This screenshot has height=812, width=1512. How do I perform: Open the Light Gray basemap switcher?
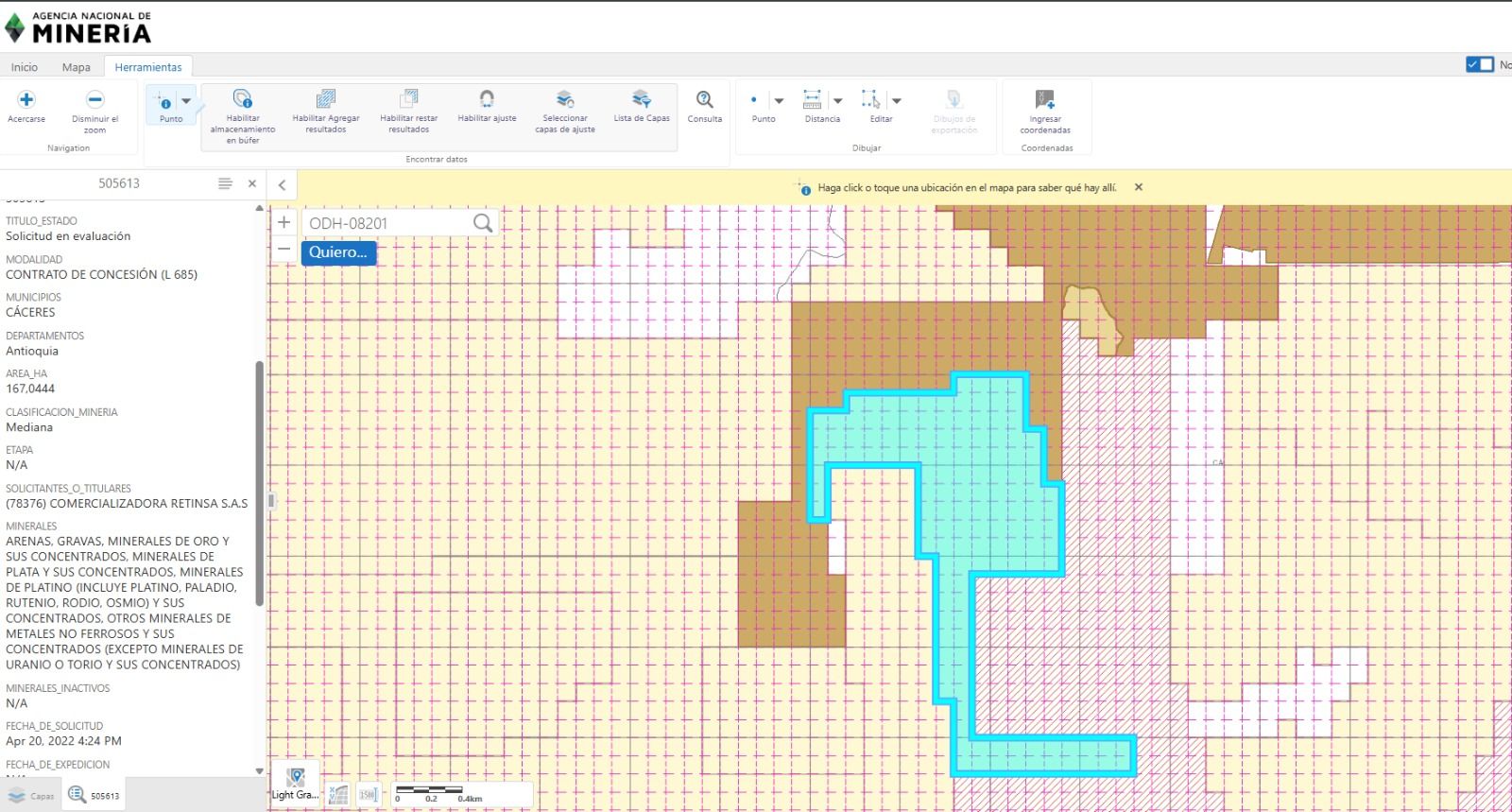[x=295, y=784]
